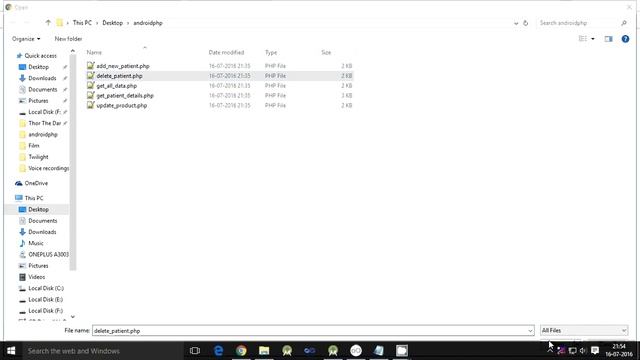Open Videos under This PC

(36, 277)
